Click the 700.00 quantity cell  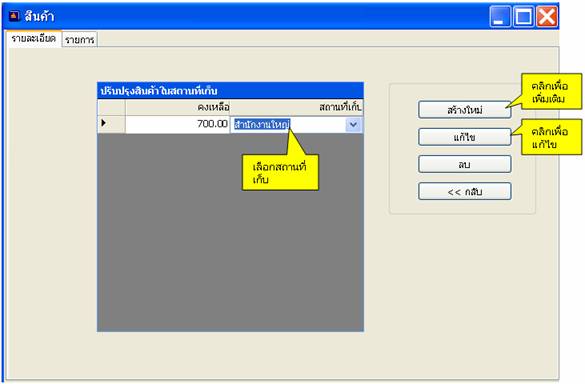point(178,124)
